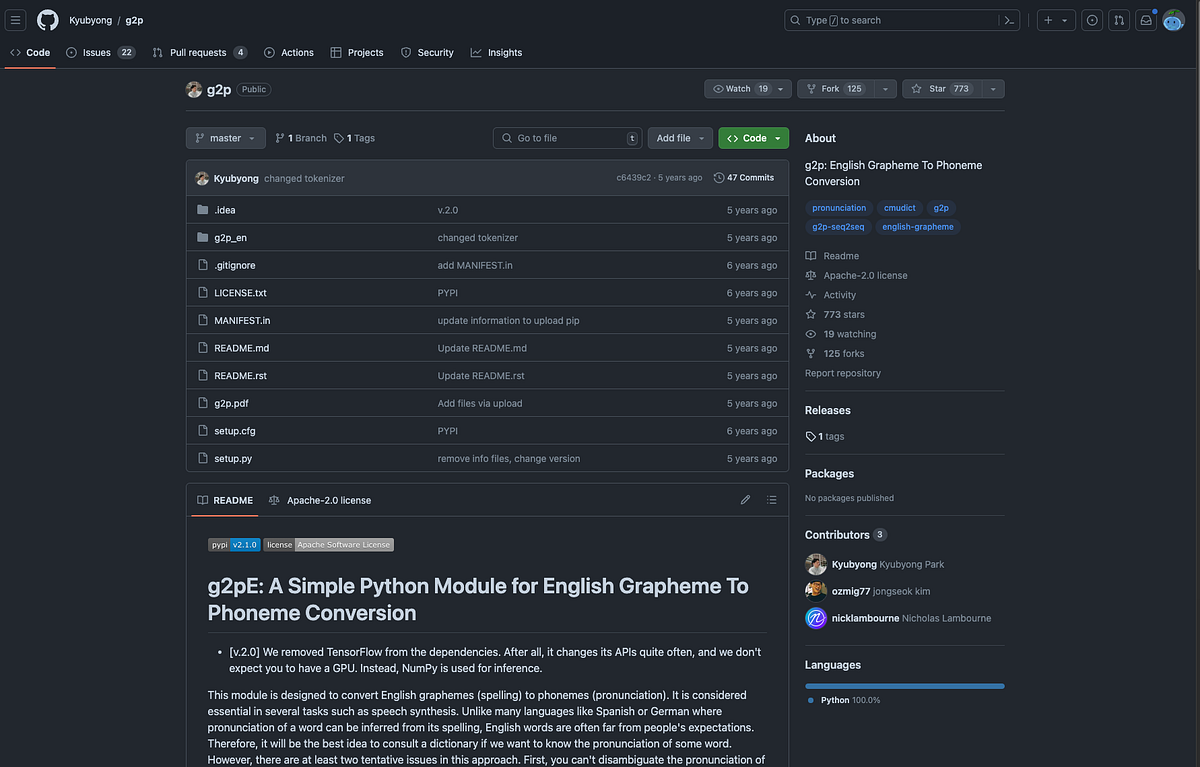Click the GitHub home logo
The width and height of the screenshot is (1200, 767).
47,19
